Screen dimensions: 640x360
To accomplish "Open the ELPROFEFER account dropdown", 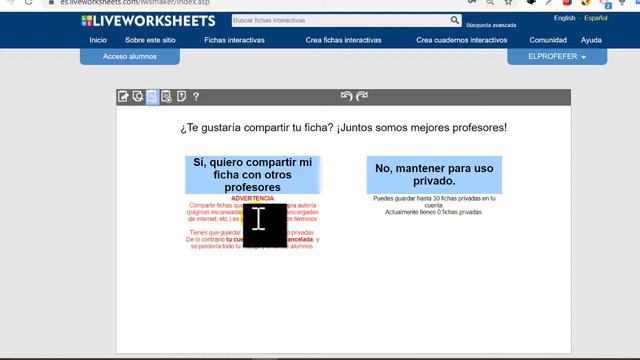I will (557, 56).
